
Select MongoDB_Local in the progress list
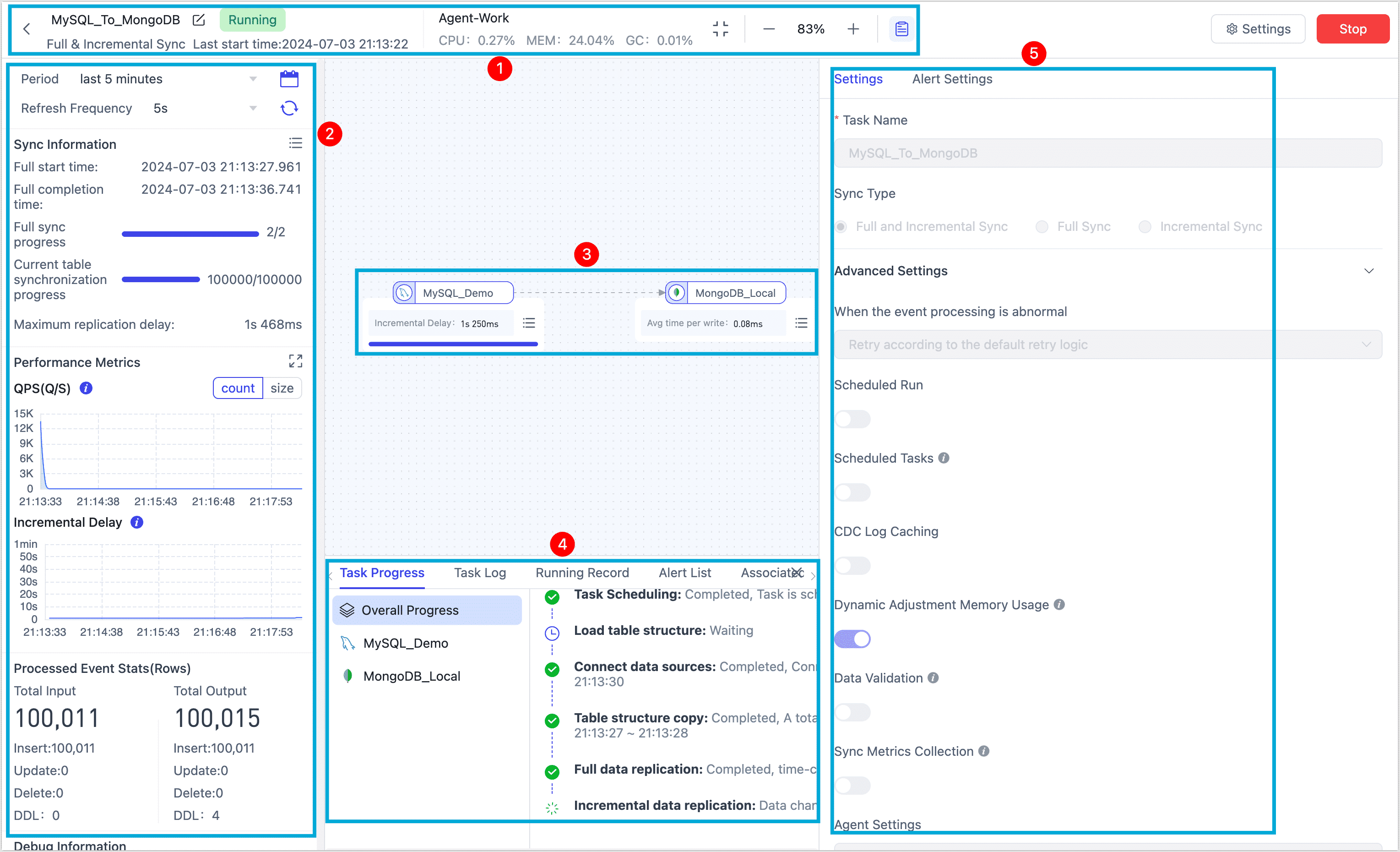(x=412, y=677)
